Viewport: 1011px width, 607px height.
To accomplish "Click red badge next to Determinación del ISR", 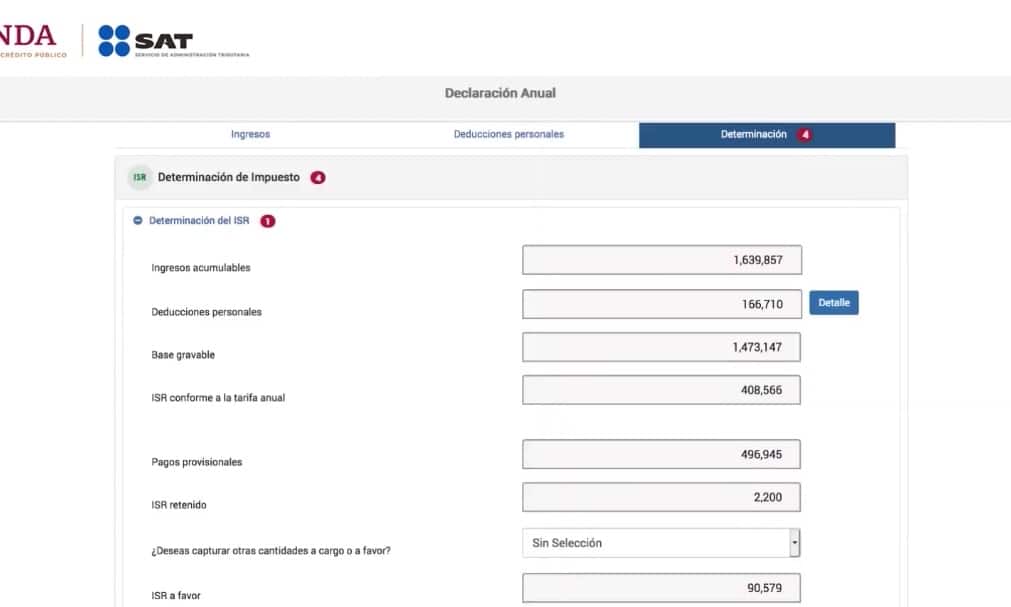I will pyautogui.click(x=267, y=221).
